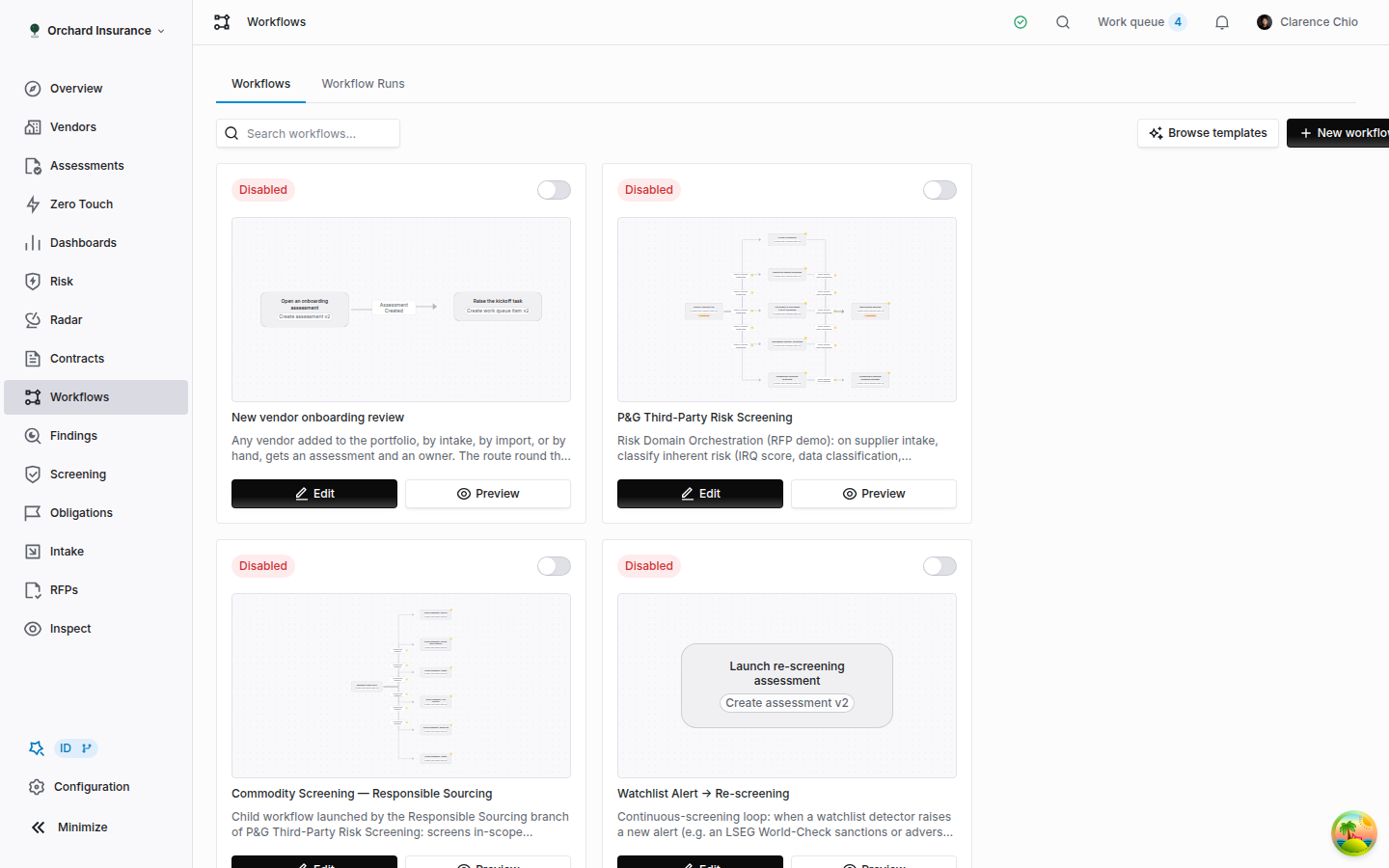1389x868 pixels.
Task: Create a New workflow
Action: tap(1339, 133)
